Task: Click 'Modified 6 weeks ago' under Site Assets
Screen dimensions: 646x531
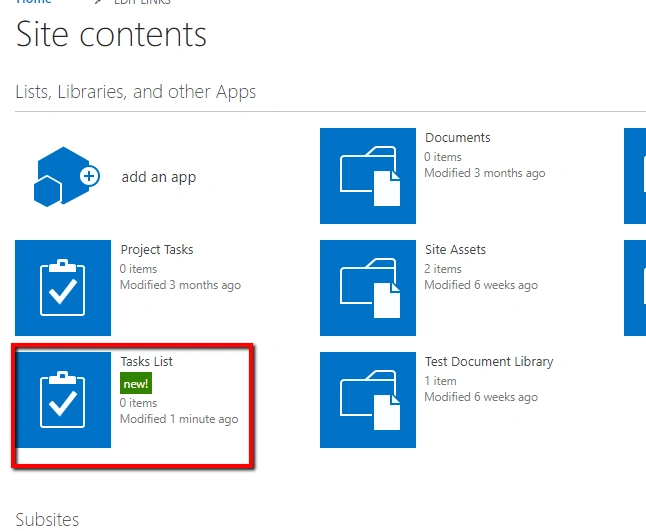Action: 481,285
